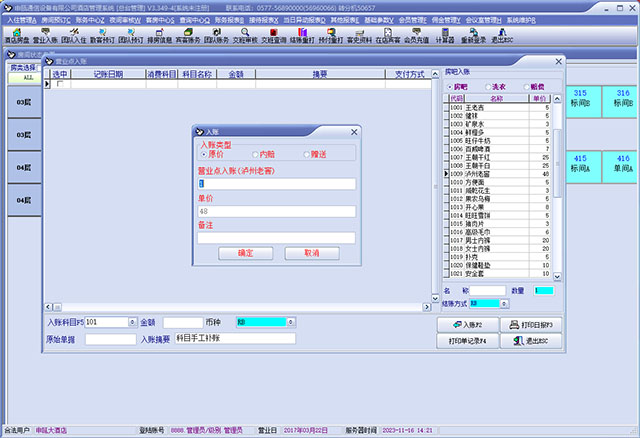This screenshot has width=640, height=438.
Task: Click the 取消 cancel button
Action: point(310,253)
